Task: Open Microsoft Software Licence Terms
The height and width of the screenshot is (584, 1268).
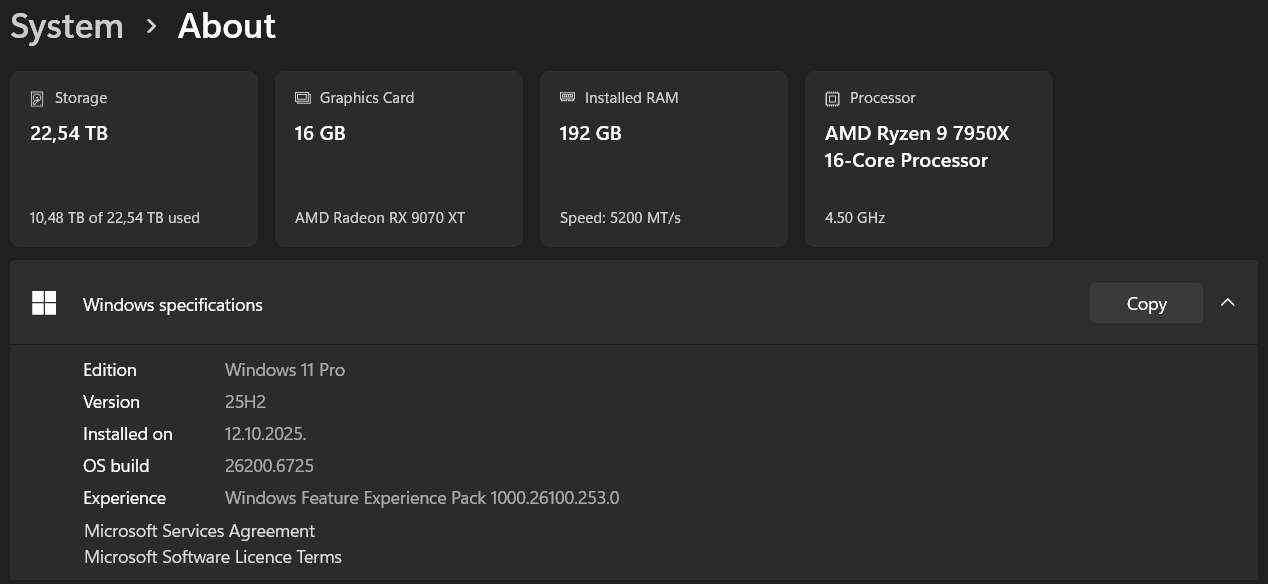Action: pyautogui.click(x=213, y=557)
